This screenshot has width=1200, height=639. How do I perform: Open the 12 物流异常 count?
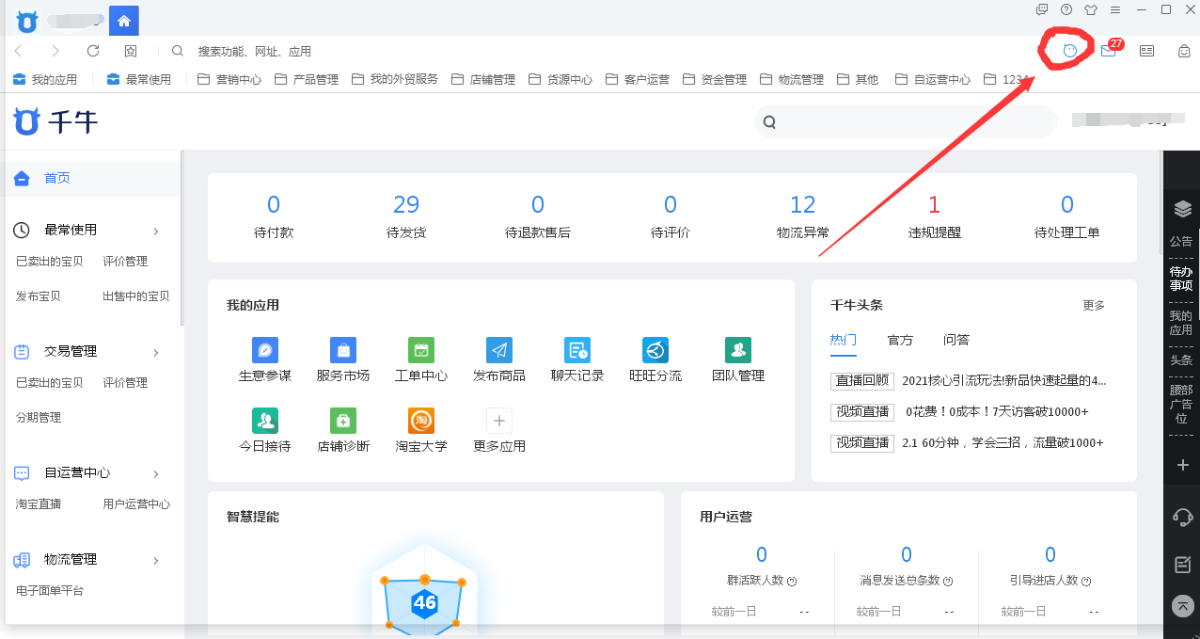click(803, 205)
